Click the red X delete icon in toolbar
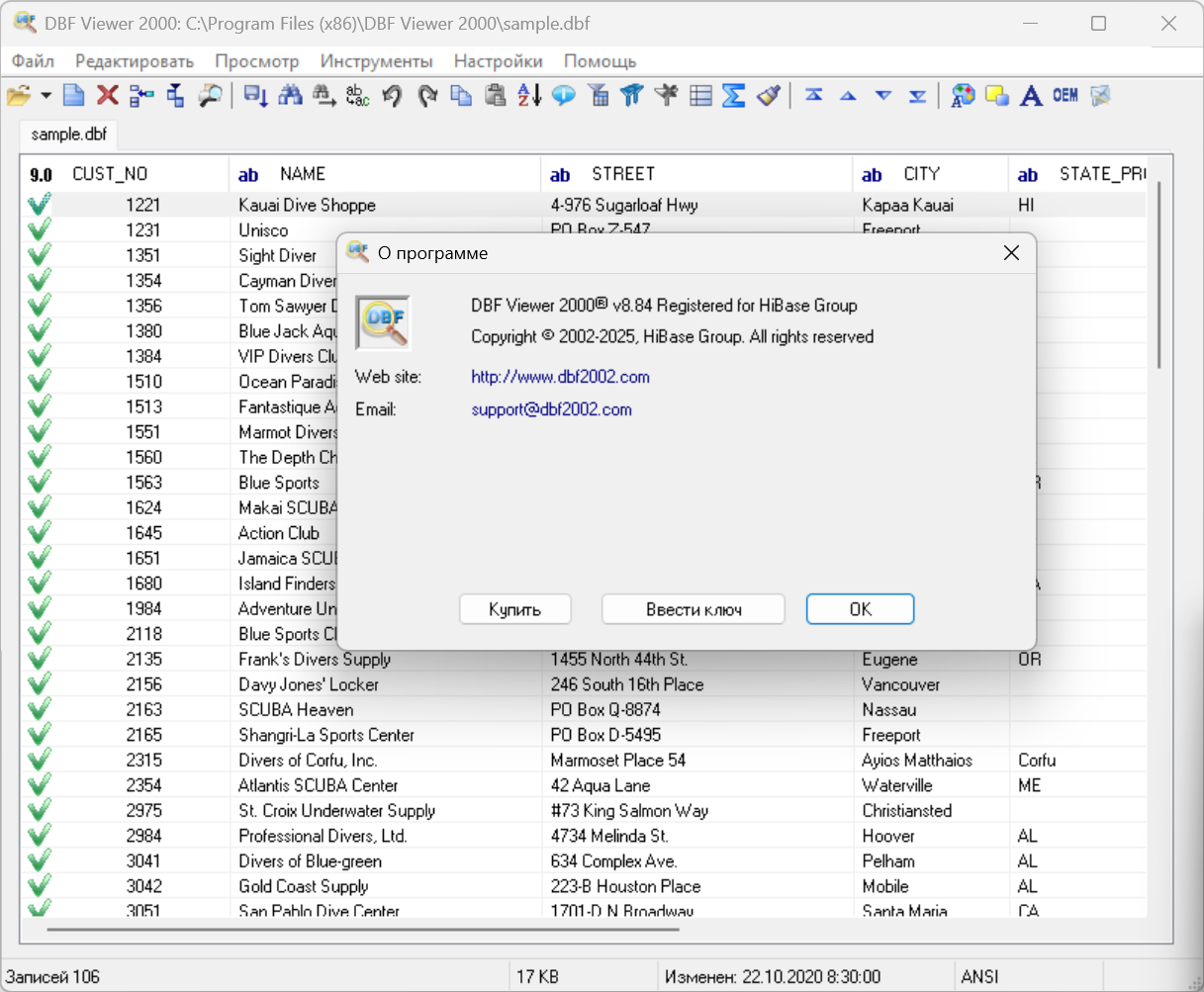Screen dimensions: 1204x992 coord(108,95)
